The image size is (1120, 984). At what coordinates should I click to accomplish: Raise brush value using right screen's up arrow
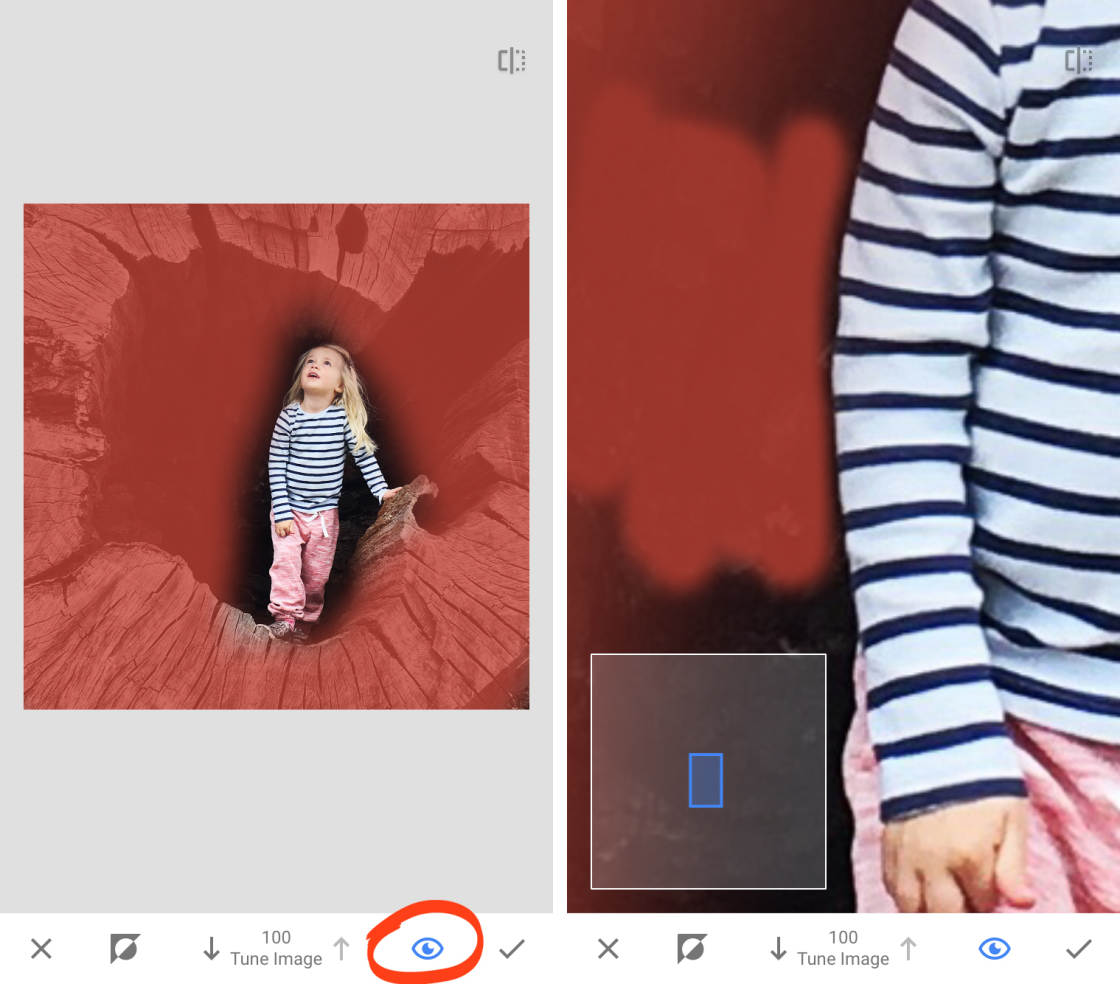click(908, 948)
